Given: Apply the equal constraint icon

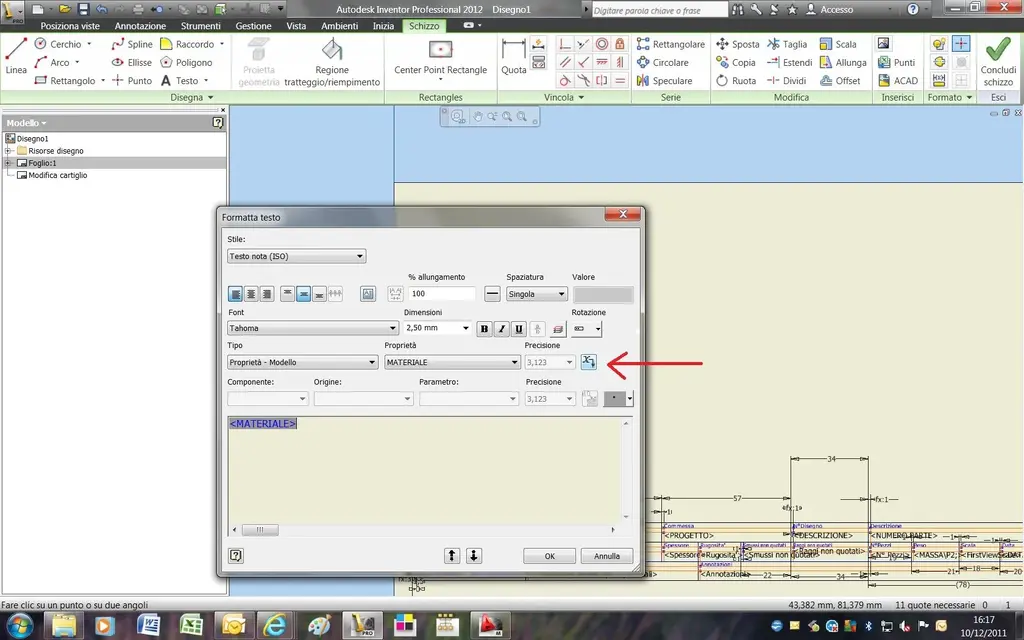Looking at the screenshot, I should (x=619, y=80).
